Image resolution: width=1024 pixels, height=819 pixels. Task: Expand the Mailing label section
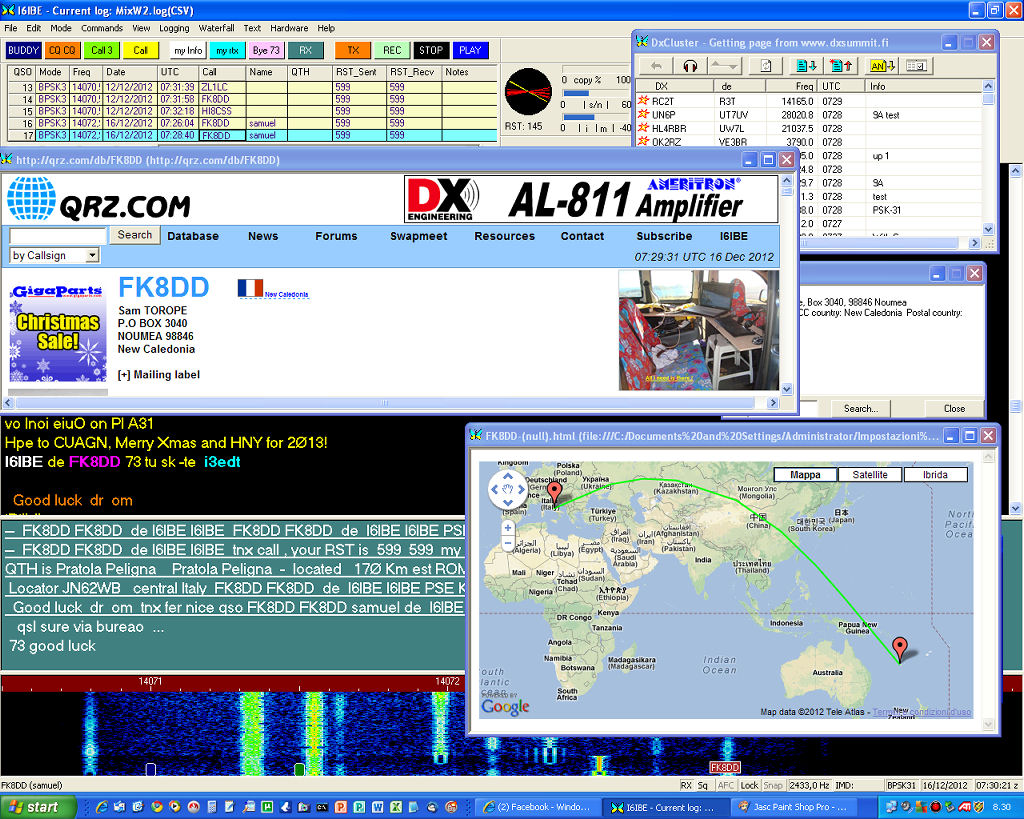coord(159,375)
